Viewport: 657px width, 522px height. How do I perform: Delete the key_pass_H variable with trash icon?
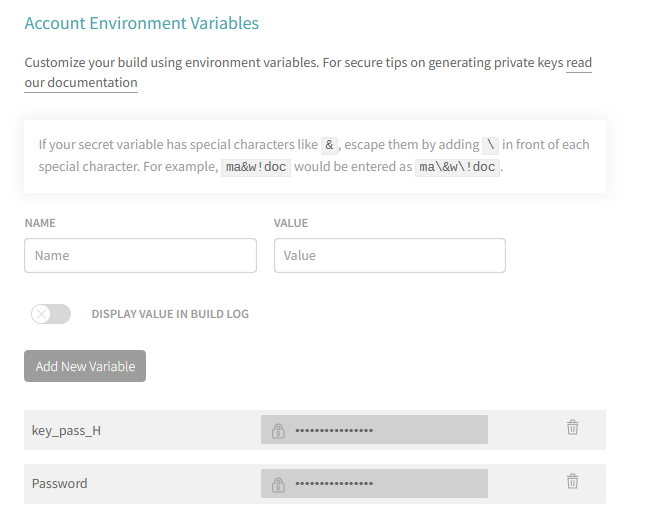pos(572,428)
